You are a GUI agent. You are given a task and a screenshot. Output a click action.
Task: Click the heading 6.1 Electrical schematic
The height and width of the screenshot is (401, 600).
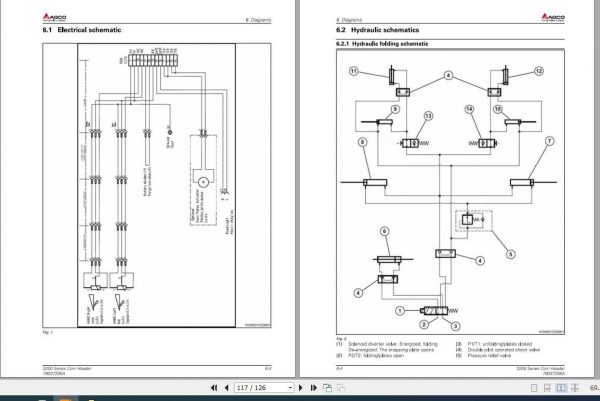pos(82,30)
